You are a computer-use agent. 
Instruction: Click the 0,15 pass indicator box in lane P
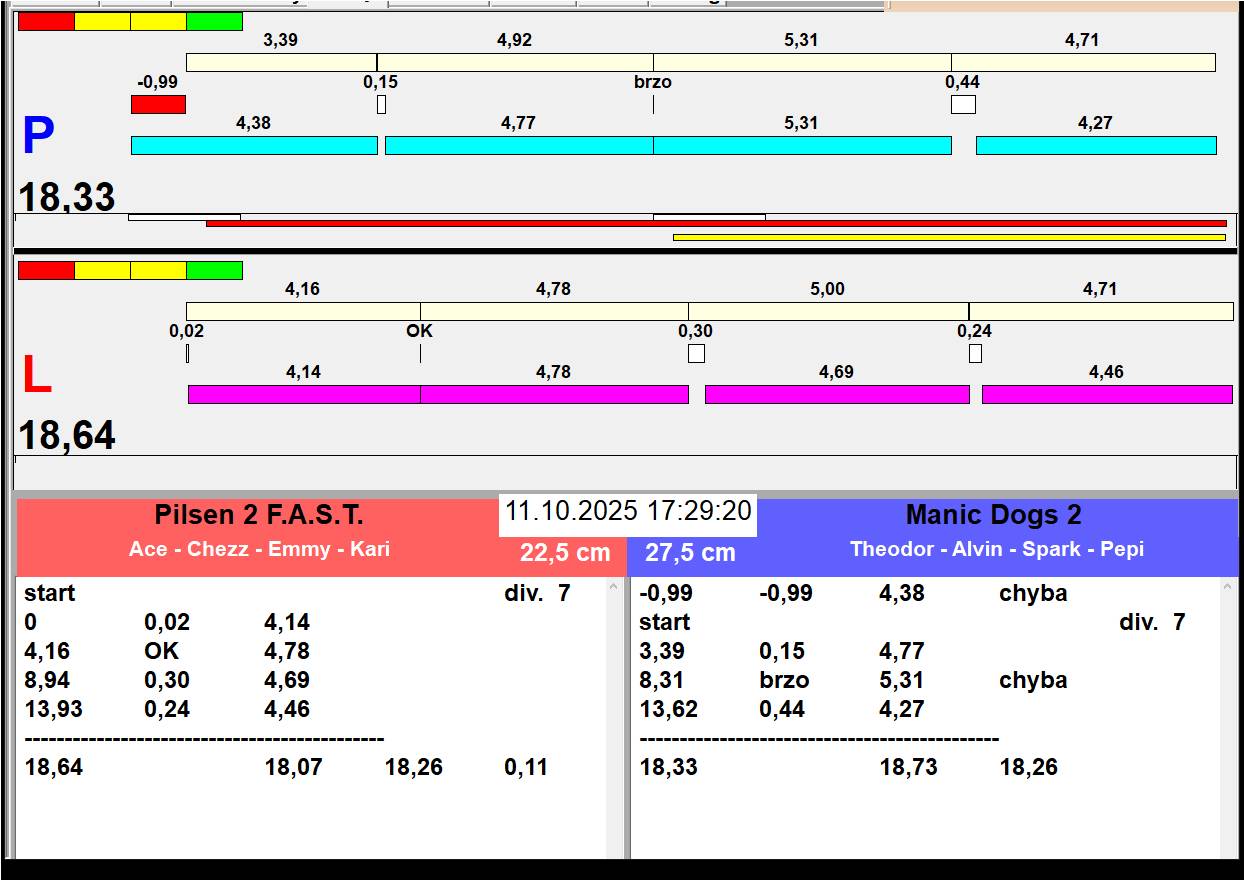coord(381,104)
